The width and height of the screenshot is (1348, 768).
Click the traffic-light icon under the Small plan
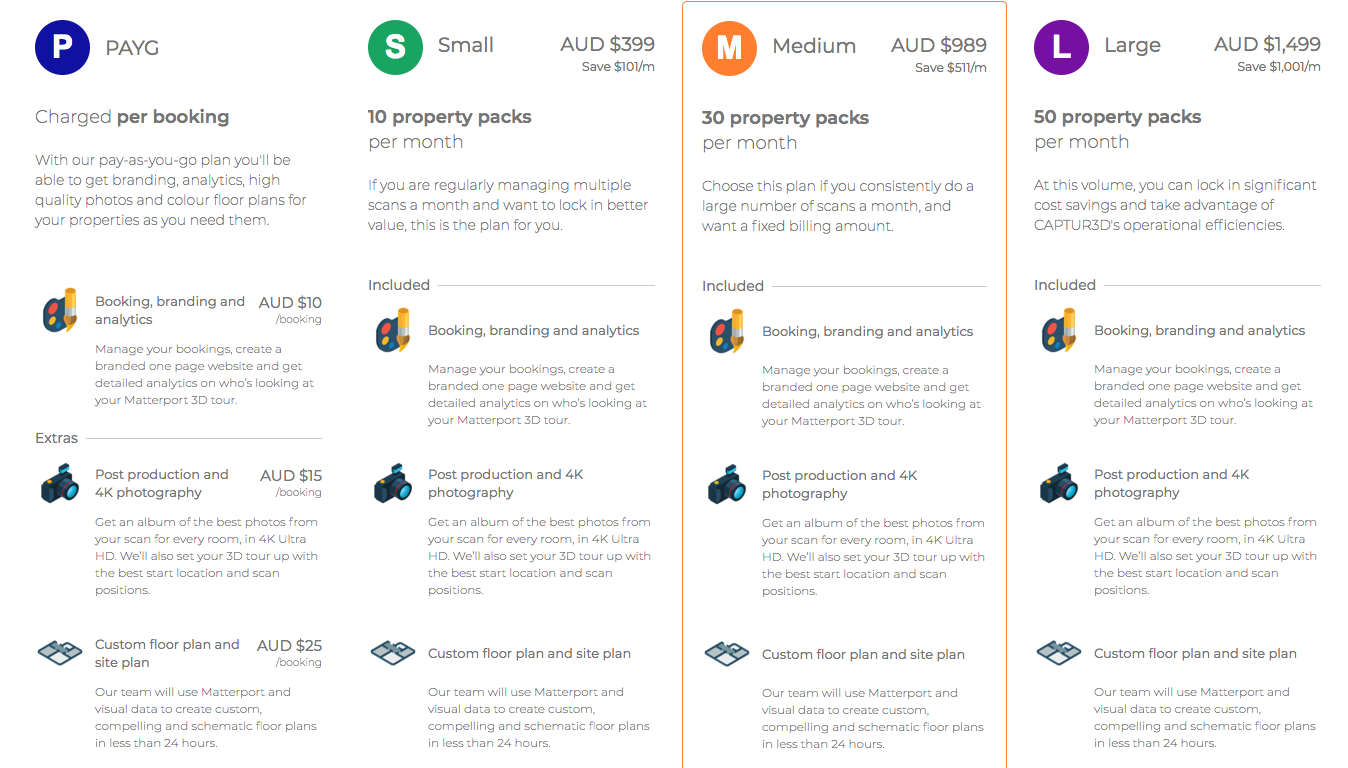coord(393,330)
